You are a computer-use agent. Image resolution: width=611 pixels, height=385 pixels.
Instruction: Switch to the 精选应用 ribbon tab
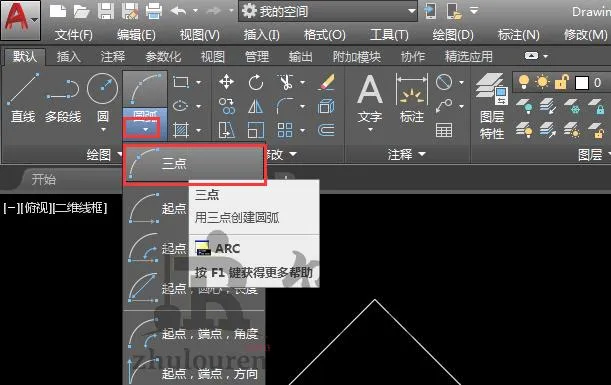pyautogui.click(x=469, y=57)
